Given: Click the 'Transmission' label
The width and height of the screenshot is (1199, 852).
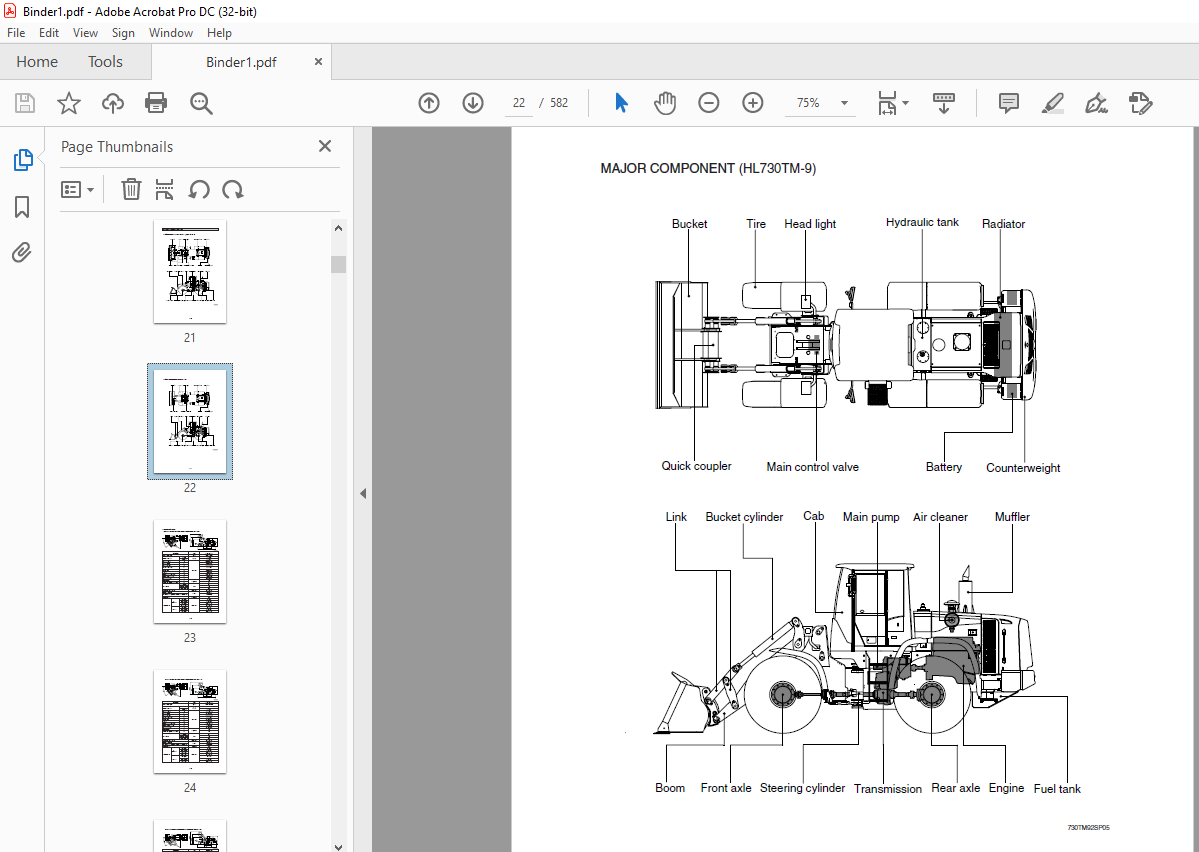Looking at the screenshot, I should pyautogui.click(x=888, y=789).
